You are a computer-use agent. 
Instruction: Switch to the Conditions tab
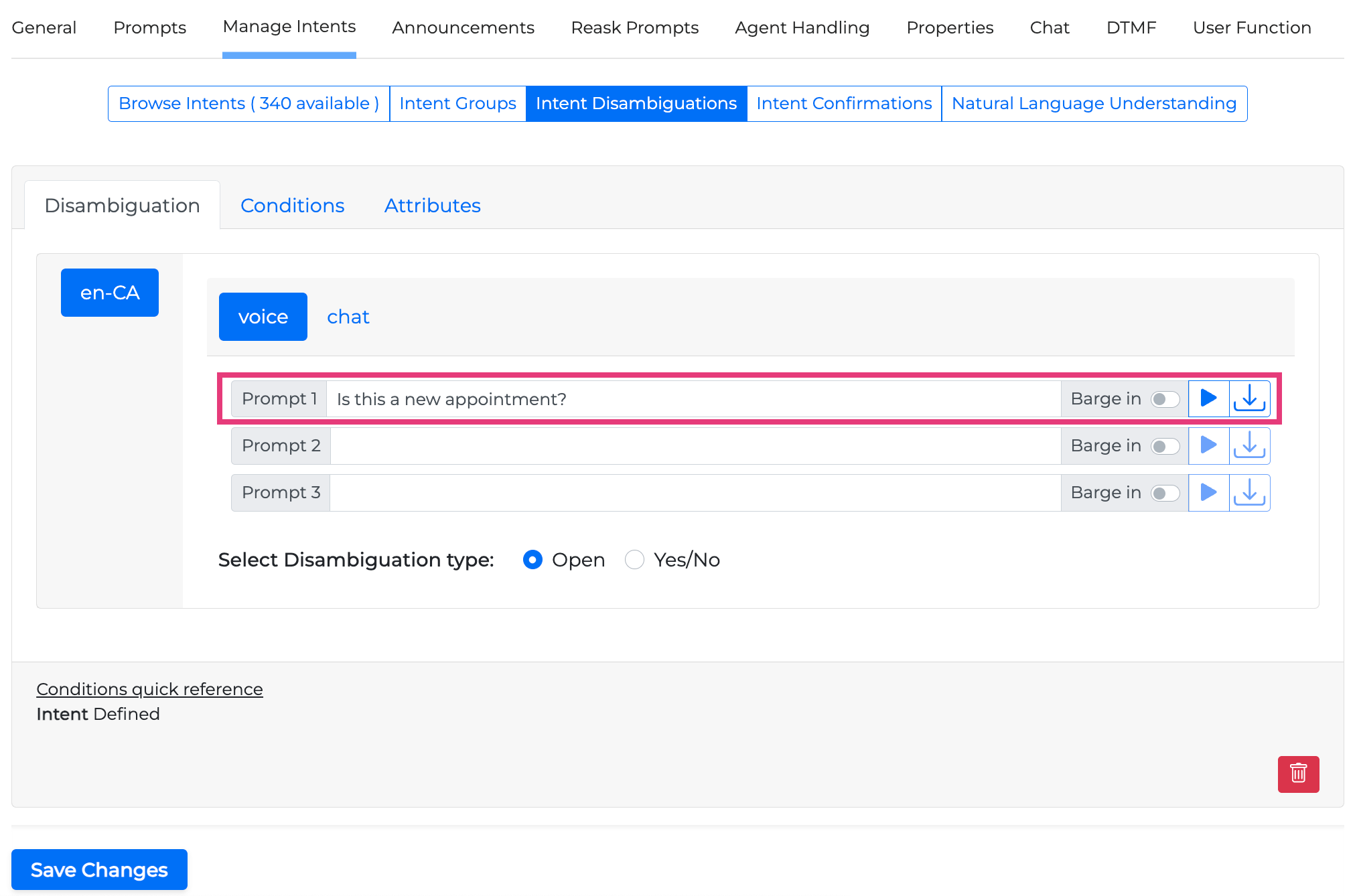coord(292,206)
